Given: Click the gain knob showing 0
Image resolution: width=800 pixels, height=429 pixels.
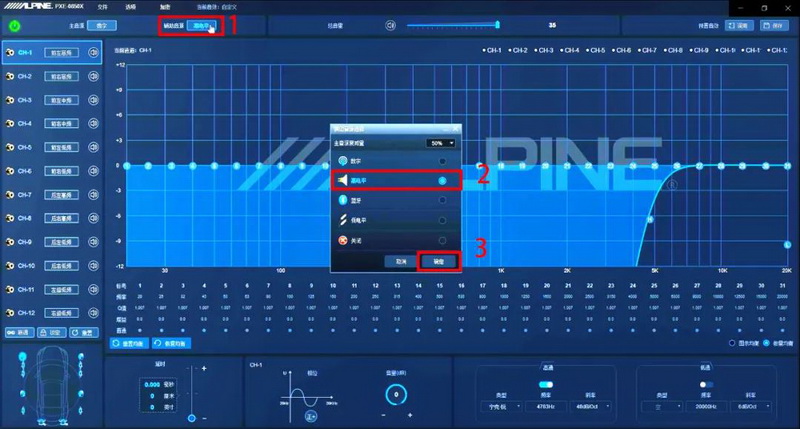Looking at the screenshot, I should [x=396, y=394].
